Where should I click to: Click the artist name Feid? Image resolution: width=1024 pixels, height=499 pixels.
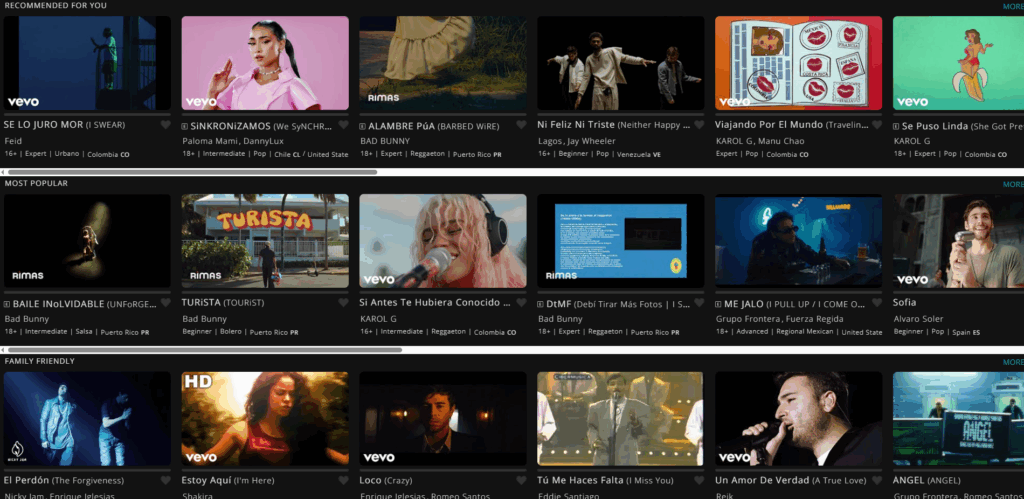[x=13, y=140]
